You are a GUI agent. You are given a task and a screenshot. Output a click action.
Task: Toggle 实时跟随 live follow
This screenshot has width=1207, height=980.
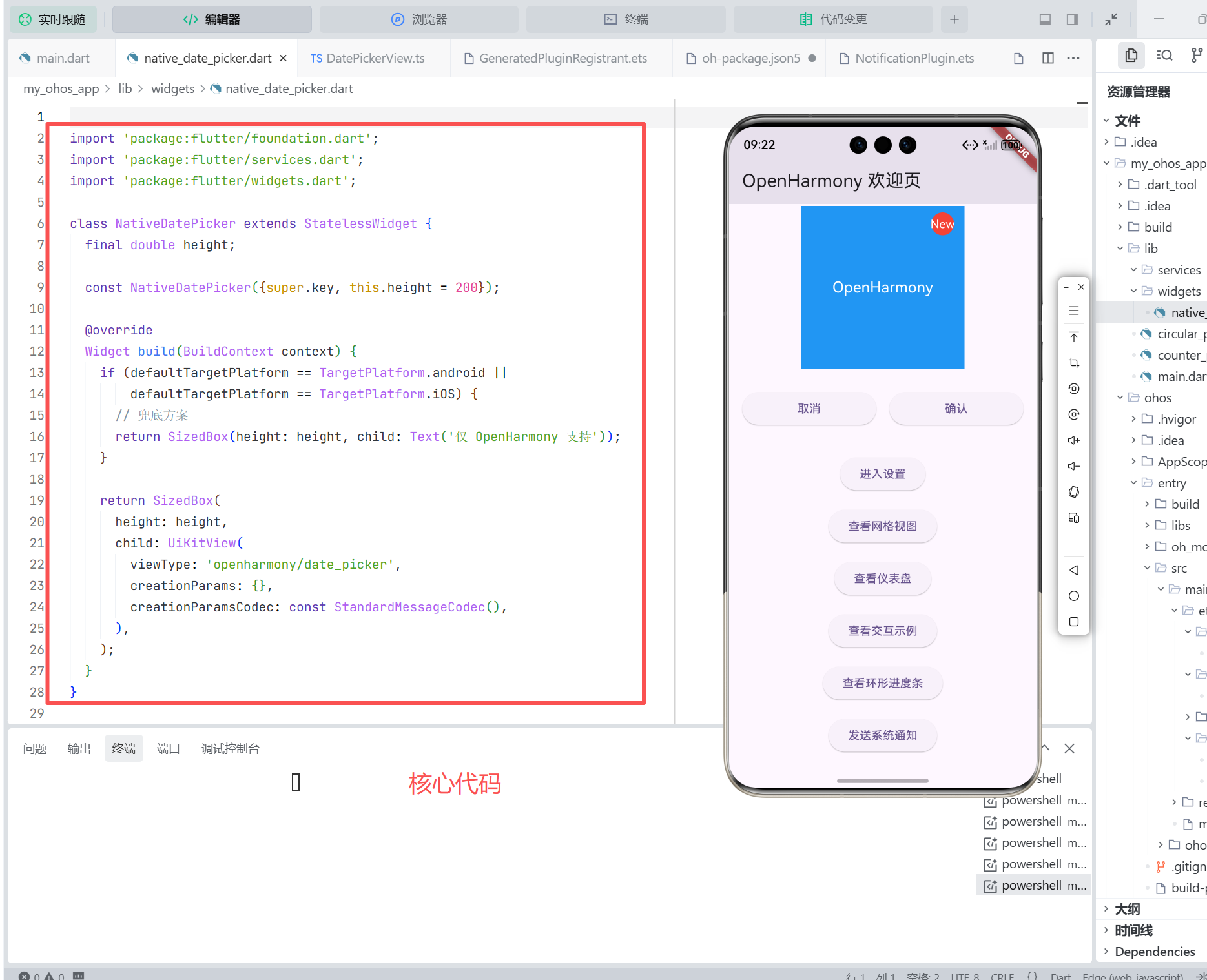click(x=53, y=19)
